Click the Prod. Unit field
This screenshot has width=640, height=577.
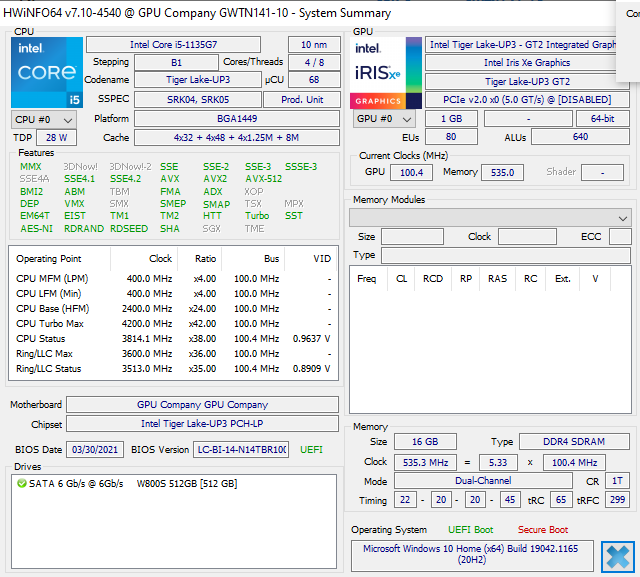[302, 100]
